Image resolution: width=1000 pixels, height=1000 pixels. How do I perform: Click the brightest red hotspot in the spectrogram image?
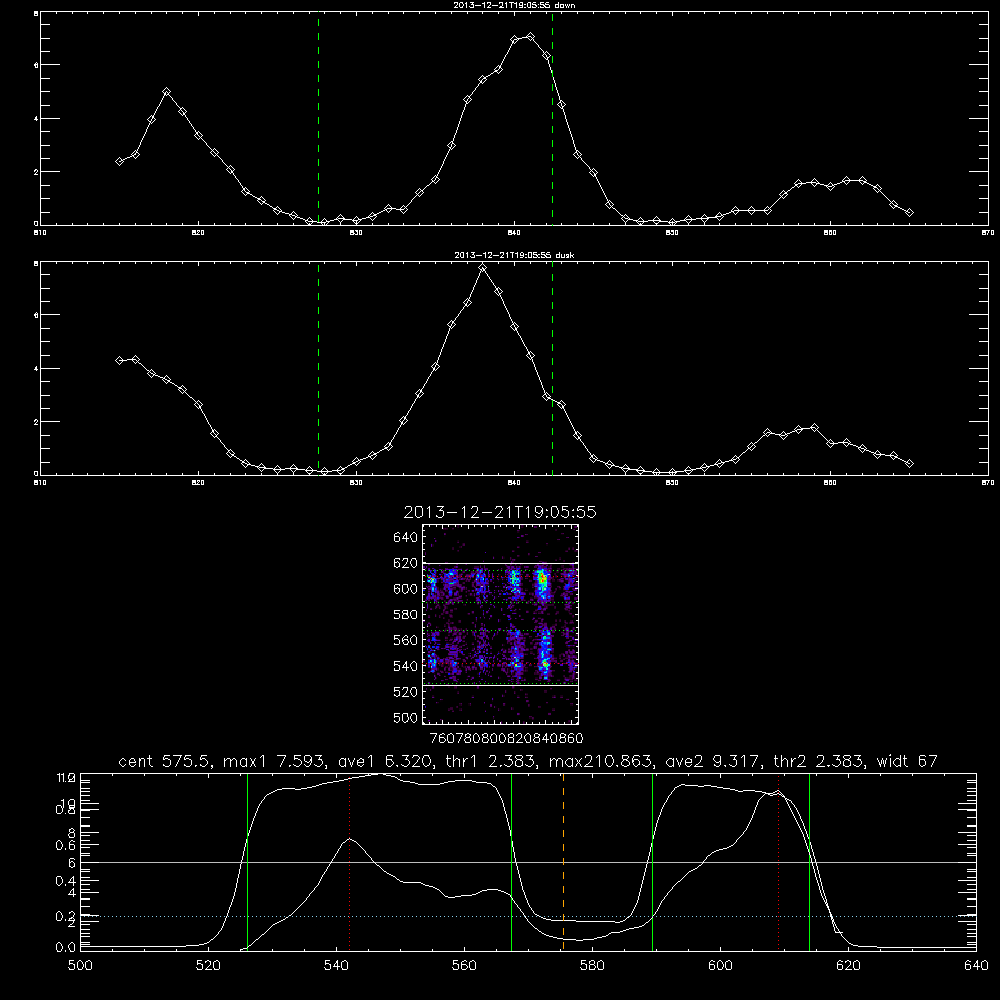point(543,579)
